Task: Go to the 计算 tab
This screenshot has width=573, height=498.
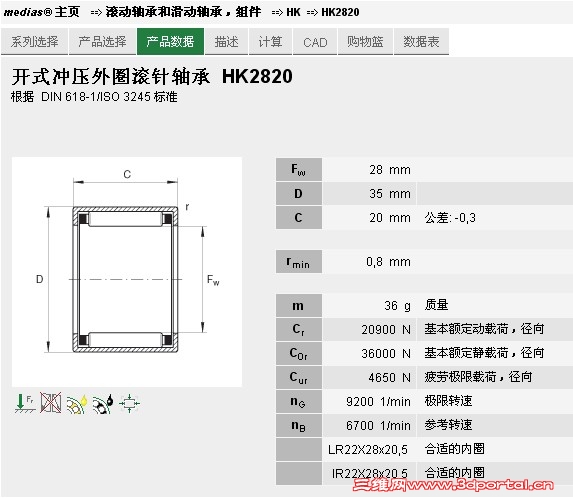Action: pyautogui.click(x=270, y=42)
